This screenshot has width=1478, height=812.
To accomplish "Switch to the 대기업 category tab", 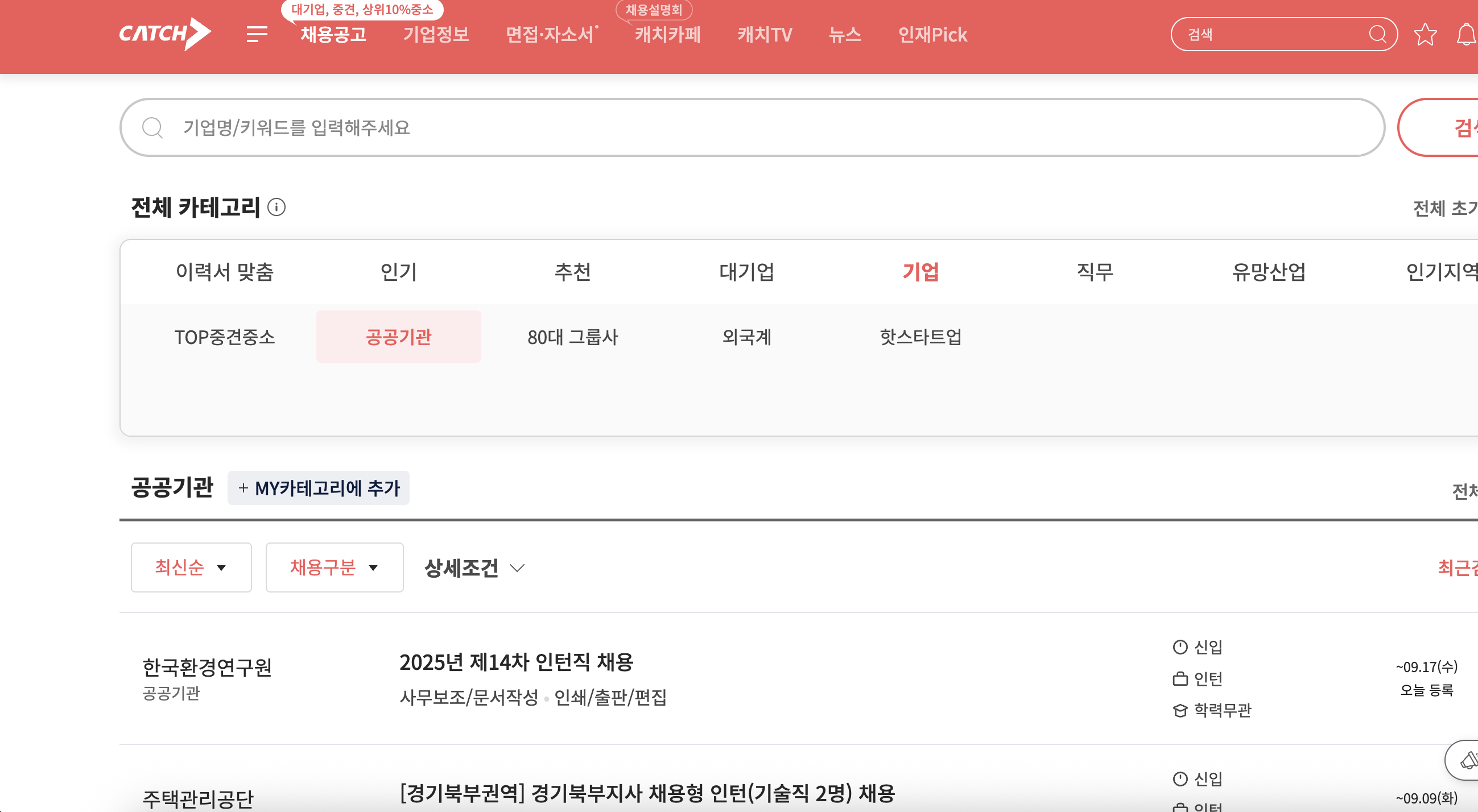I will 746,271.
